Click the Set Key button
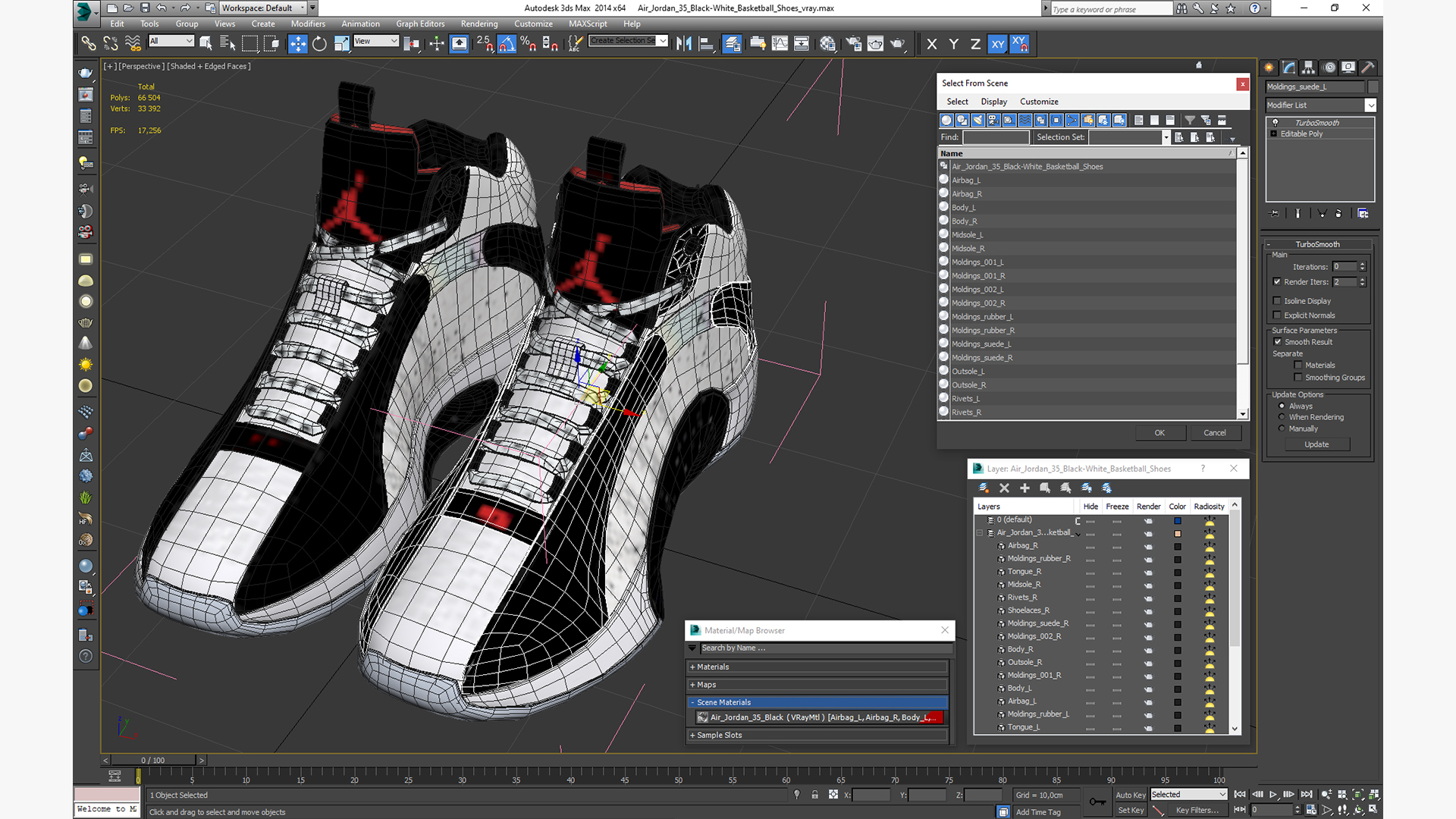This screenshot has height=819, width=1456. pos(1130,811)
